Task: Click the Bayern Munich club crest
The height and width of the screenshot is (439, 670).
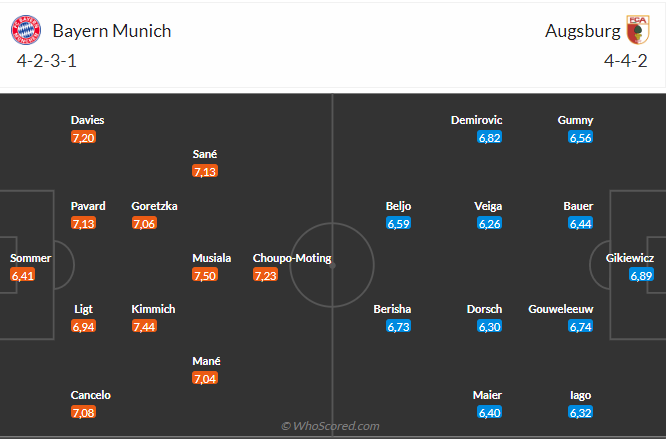Action: click(25, 31)
